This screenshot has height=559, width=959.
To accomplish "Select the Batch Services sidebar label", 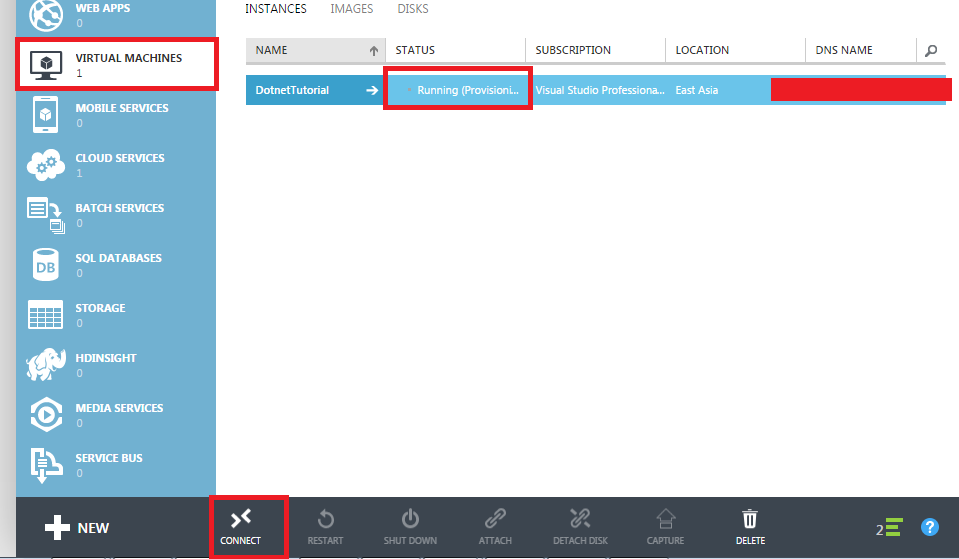I will click(x=119, y=208).
